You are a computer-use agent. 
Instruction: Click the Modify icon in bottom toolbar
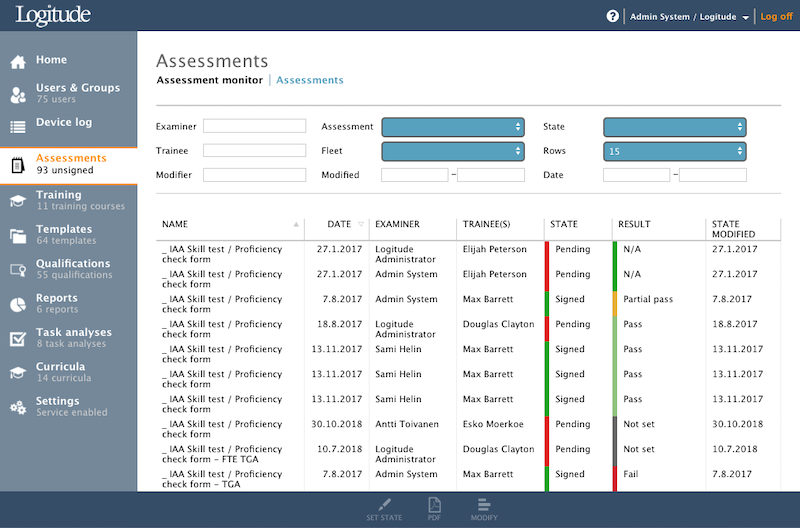pos(484,505)
